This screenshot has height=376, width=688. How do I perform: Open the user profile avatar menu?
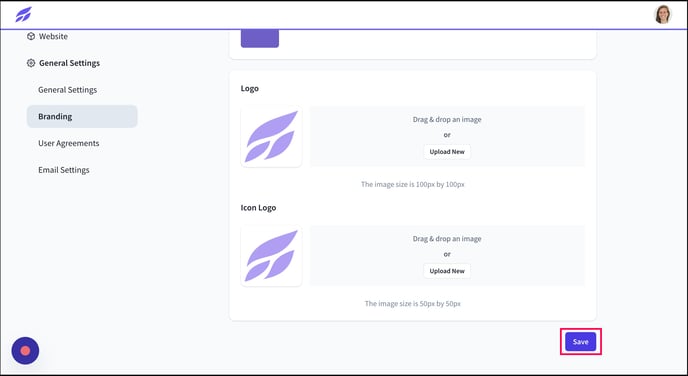tap(663, 14)
